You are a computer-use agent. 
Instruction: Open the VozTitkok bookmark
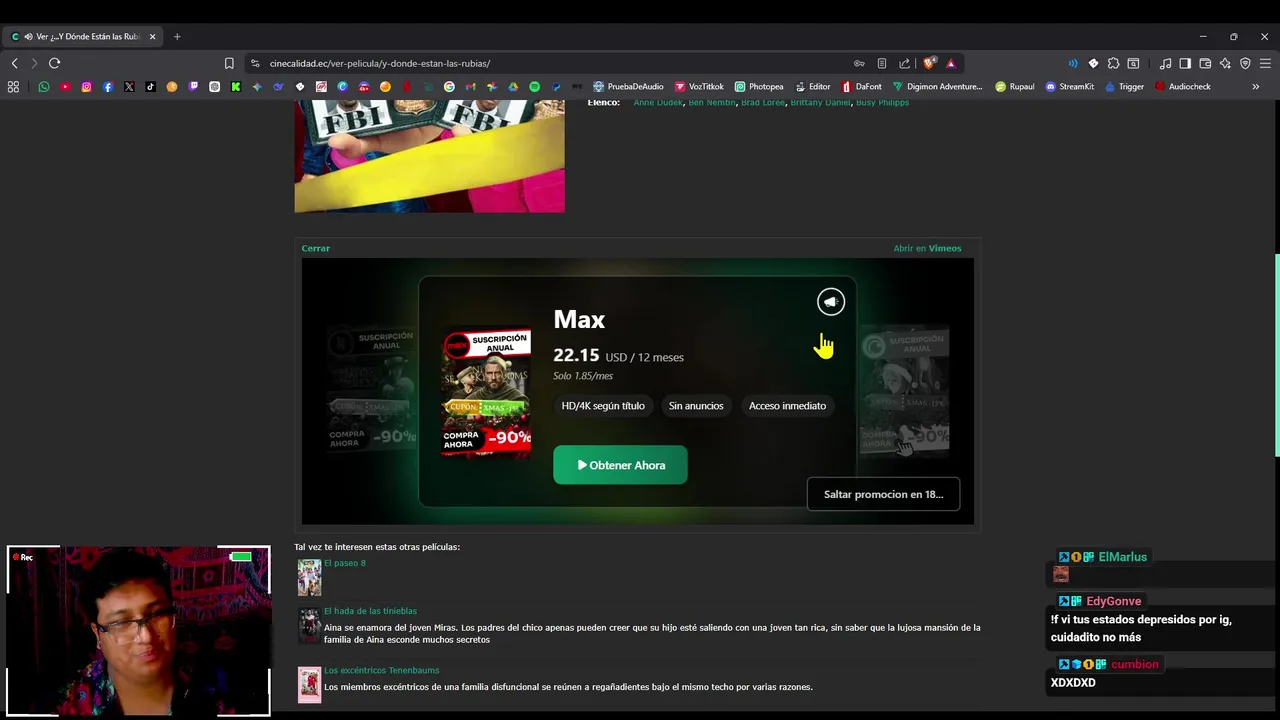[699, 87]
